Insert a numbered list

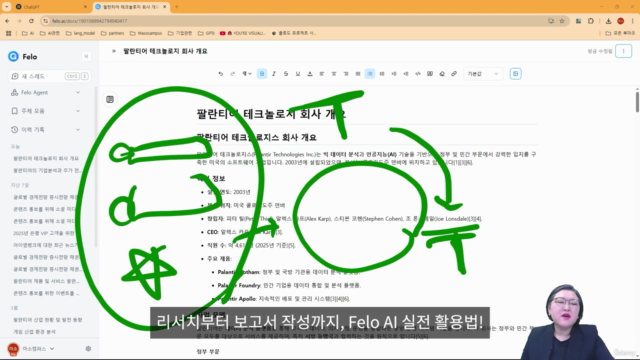click(382, 74)
